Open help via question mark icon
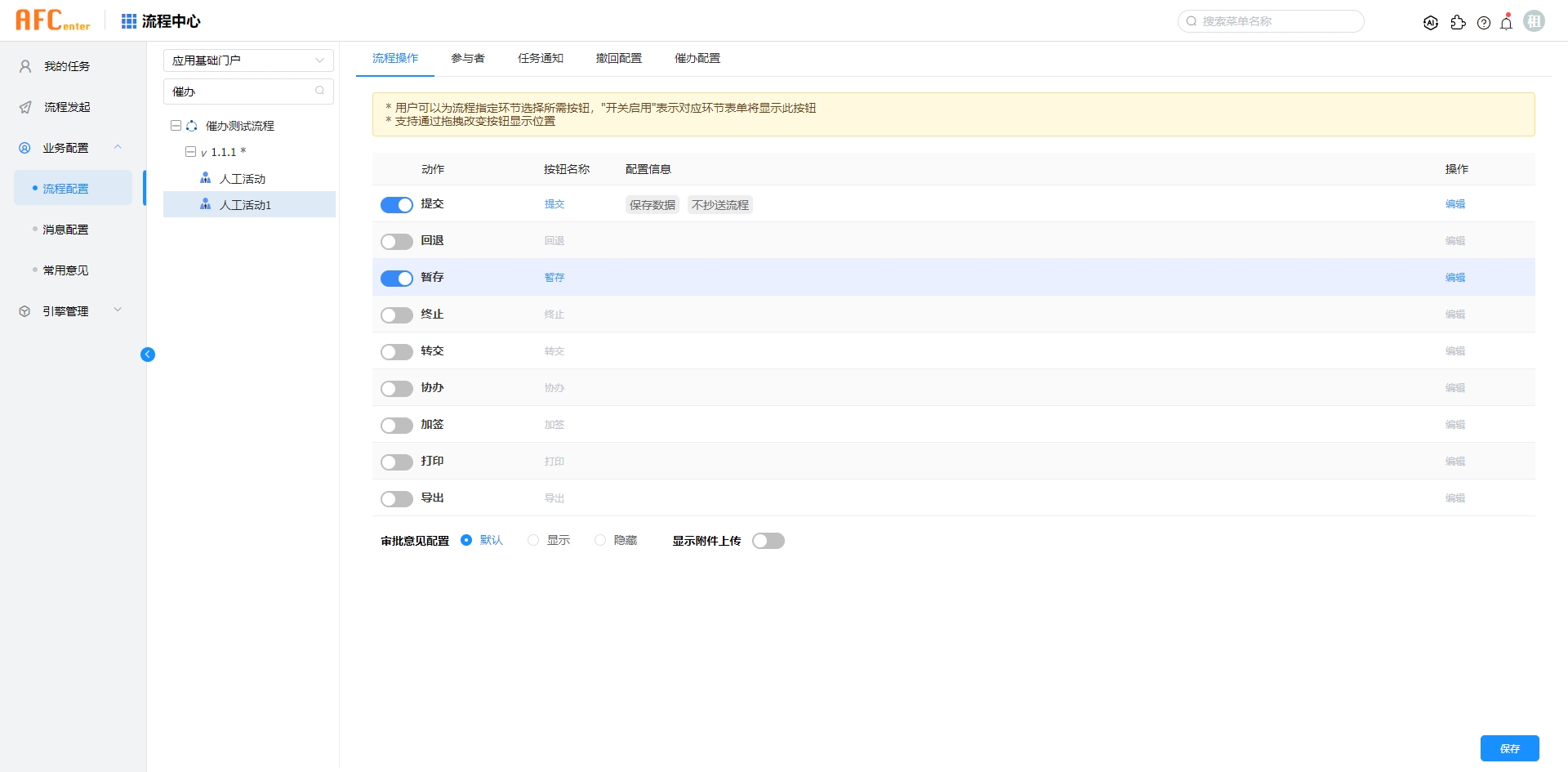 (x=1484, y=23)
